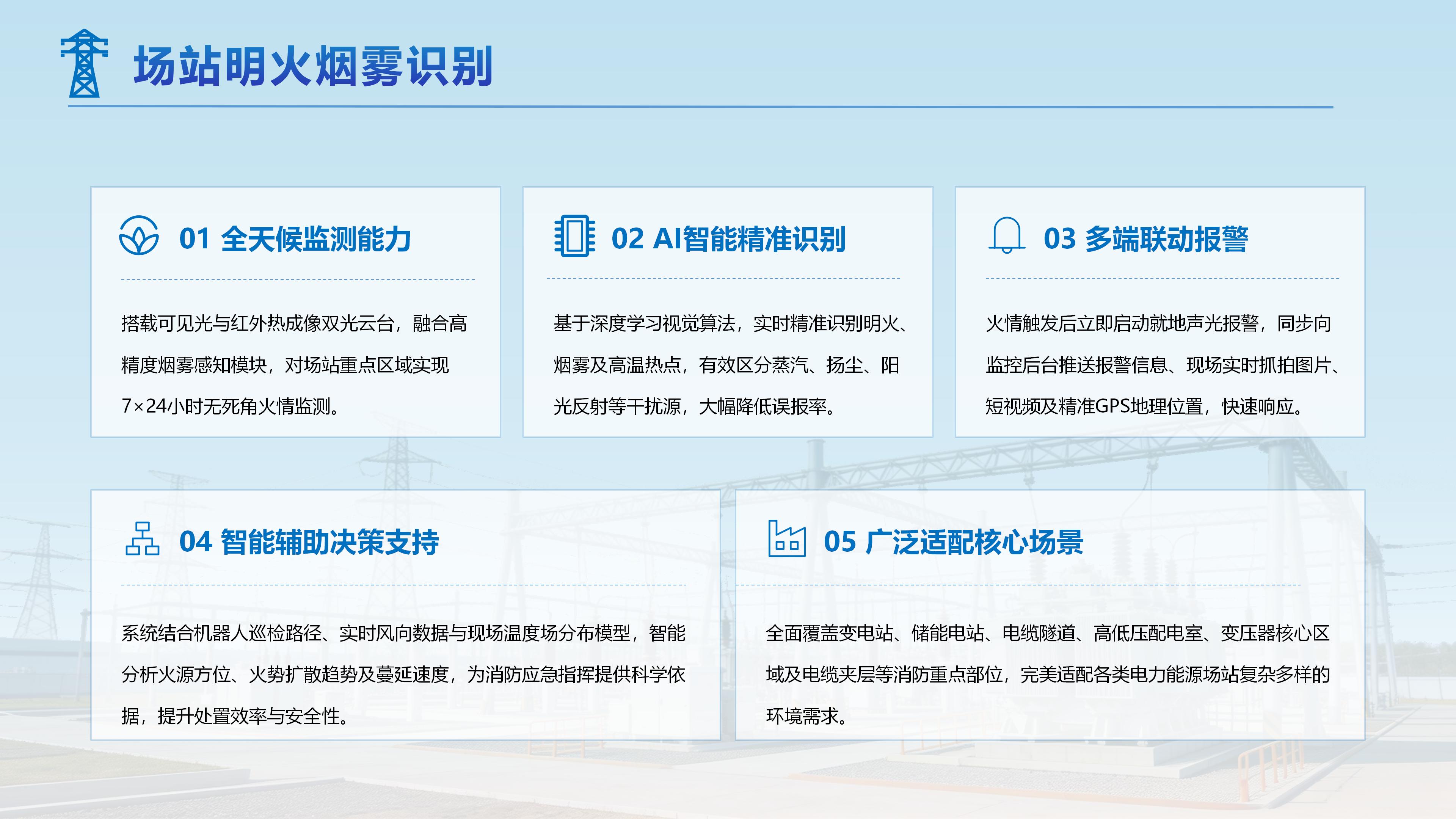This screenshot has height=819, width=1456.
Task: Click the blue underline below the title
Action: (x=701, y=106)
